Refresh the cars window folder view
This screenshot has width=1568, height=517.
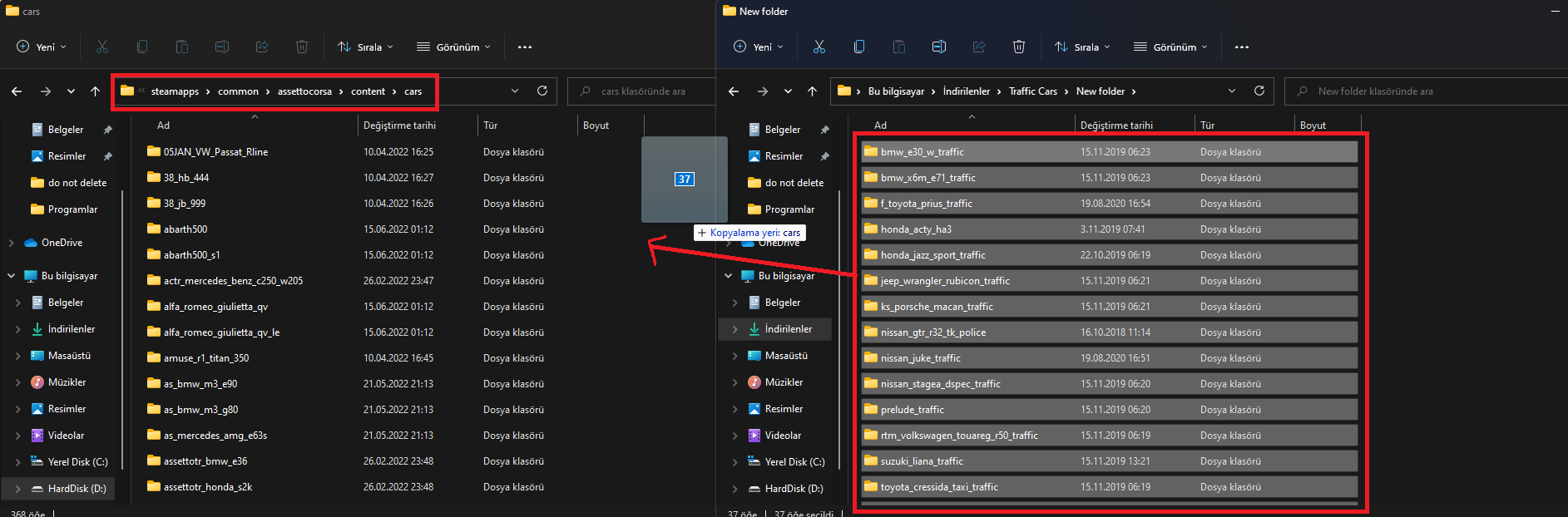(x=542, y=91)
